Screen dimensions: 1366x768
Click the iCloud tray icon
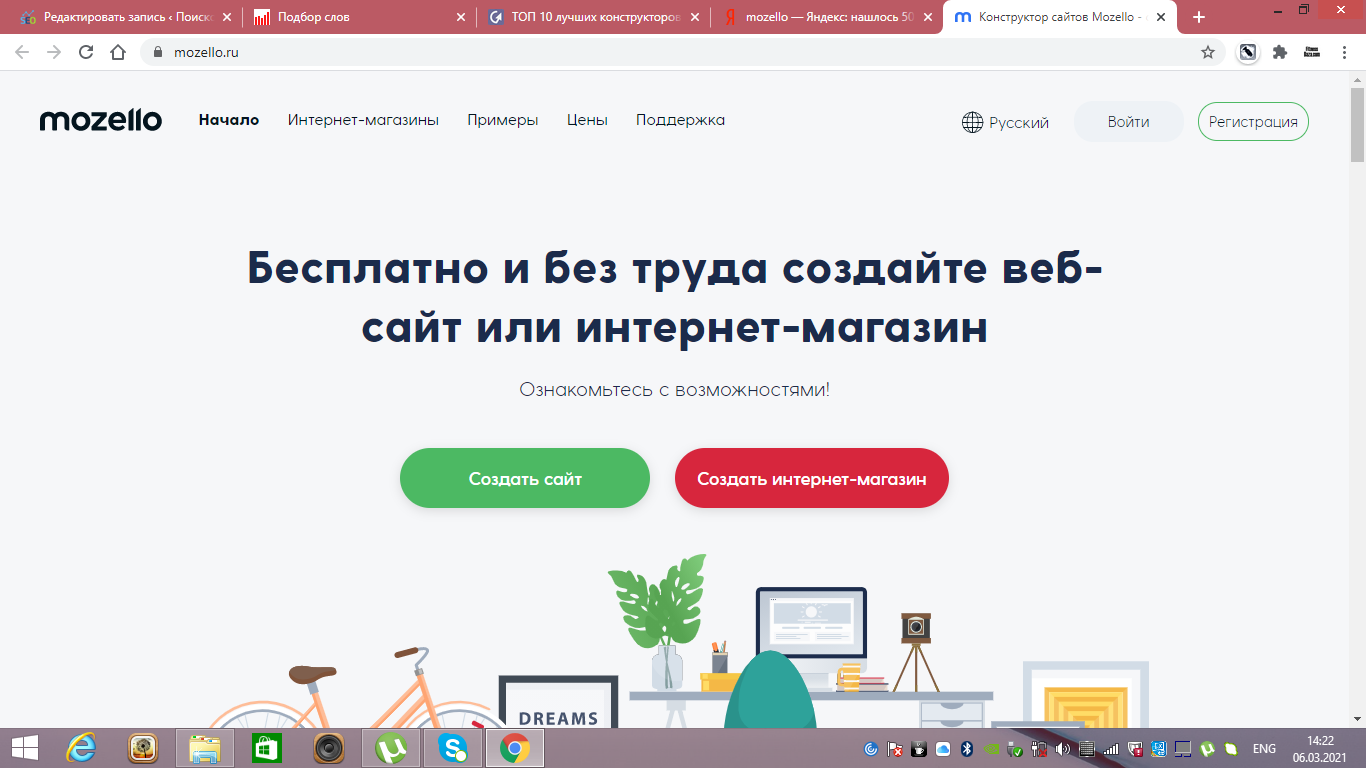coord(943,749)
